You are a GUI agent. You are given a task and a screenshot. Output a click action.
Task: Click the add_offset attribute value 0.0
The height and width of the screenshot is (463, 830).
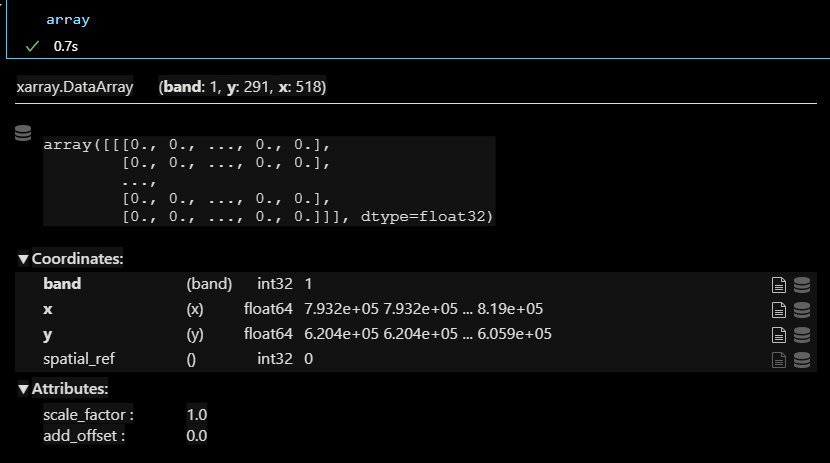(196, 436)
